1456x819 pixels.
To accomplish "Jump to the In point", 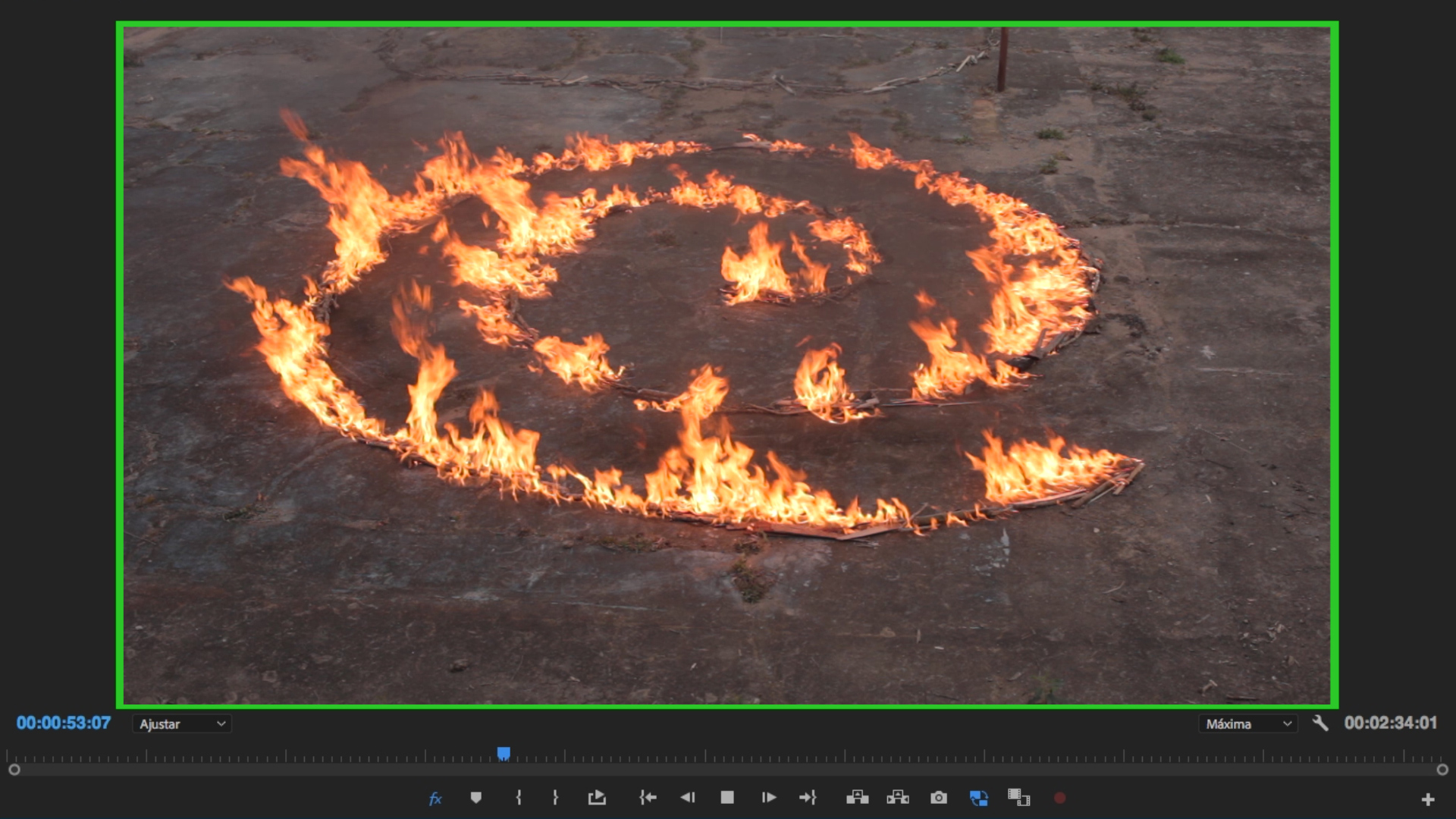I will click(x=648, y=798).
